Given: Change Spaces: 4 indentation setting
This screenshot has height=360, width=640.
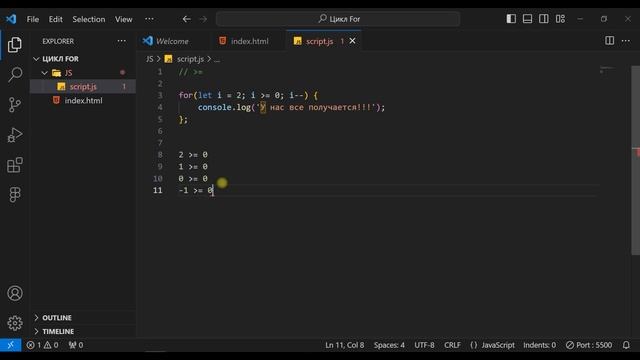Looking at the screenshot, I should point(389,345).
